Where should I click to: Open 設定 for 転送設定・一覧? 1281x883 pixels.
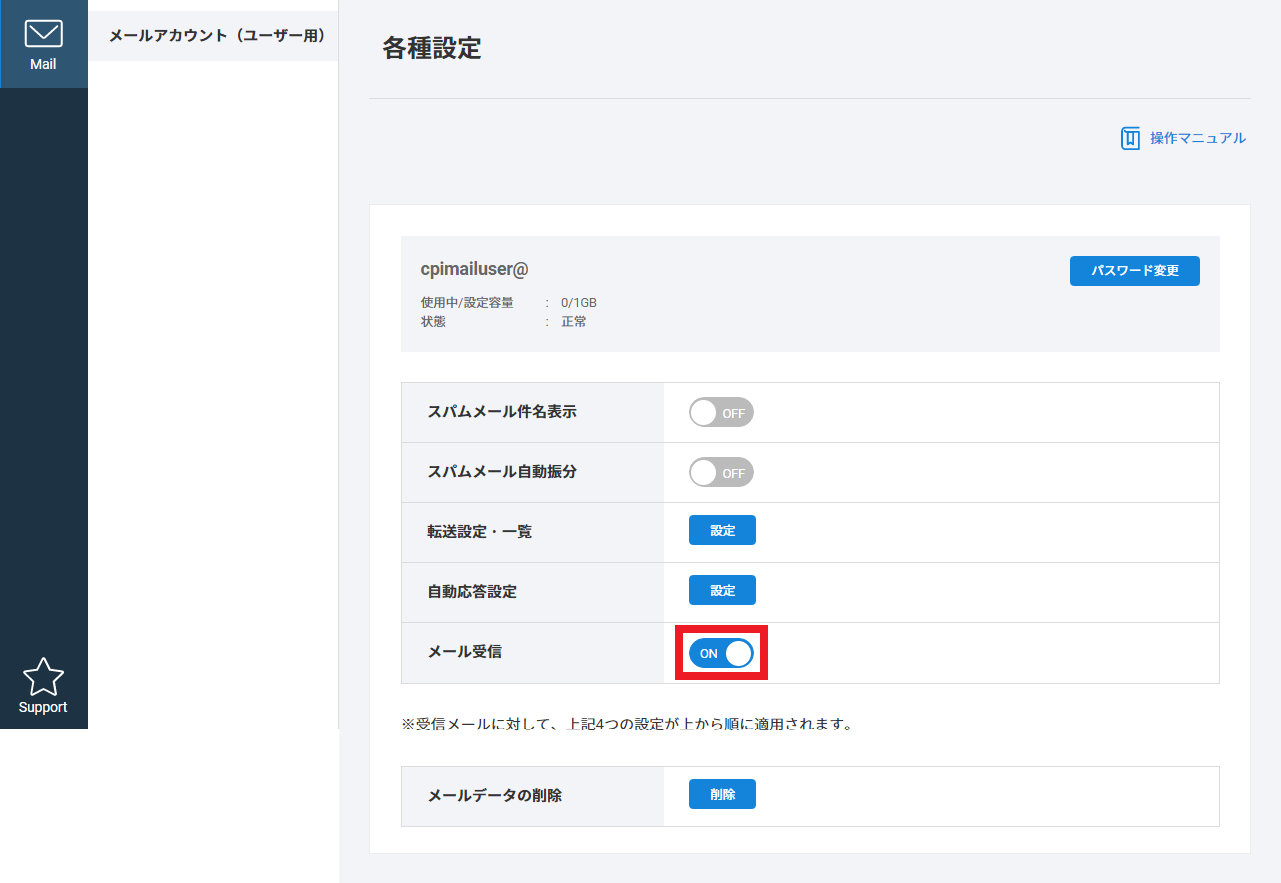(x=722, y=531)
